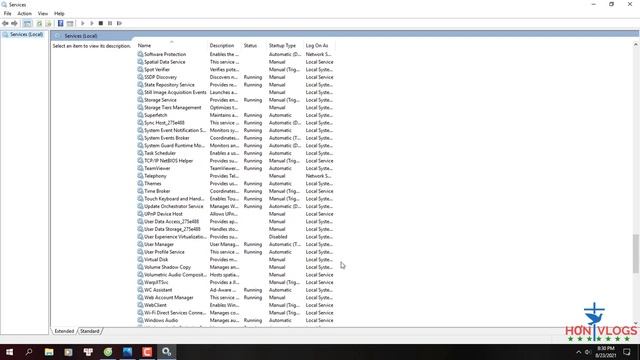Screen dimensions: 640x360
Task: Click the Pause Service icon
Action: (110, 23)
